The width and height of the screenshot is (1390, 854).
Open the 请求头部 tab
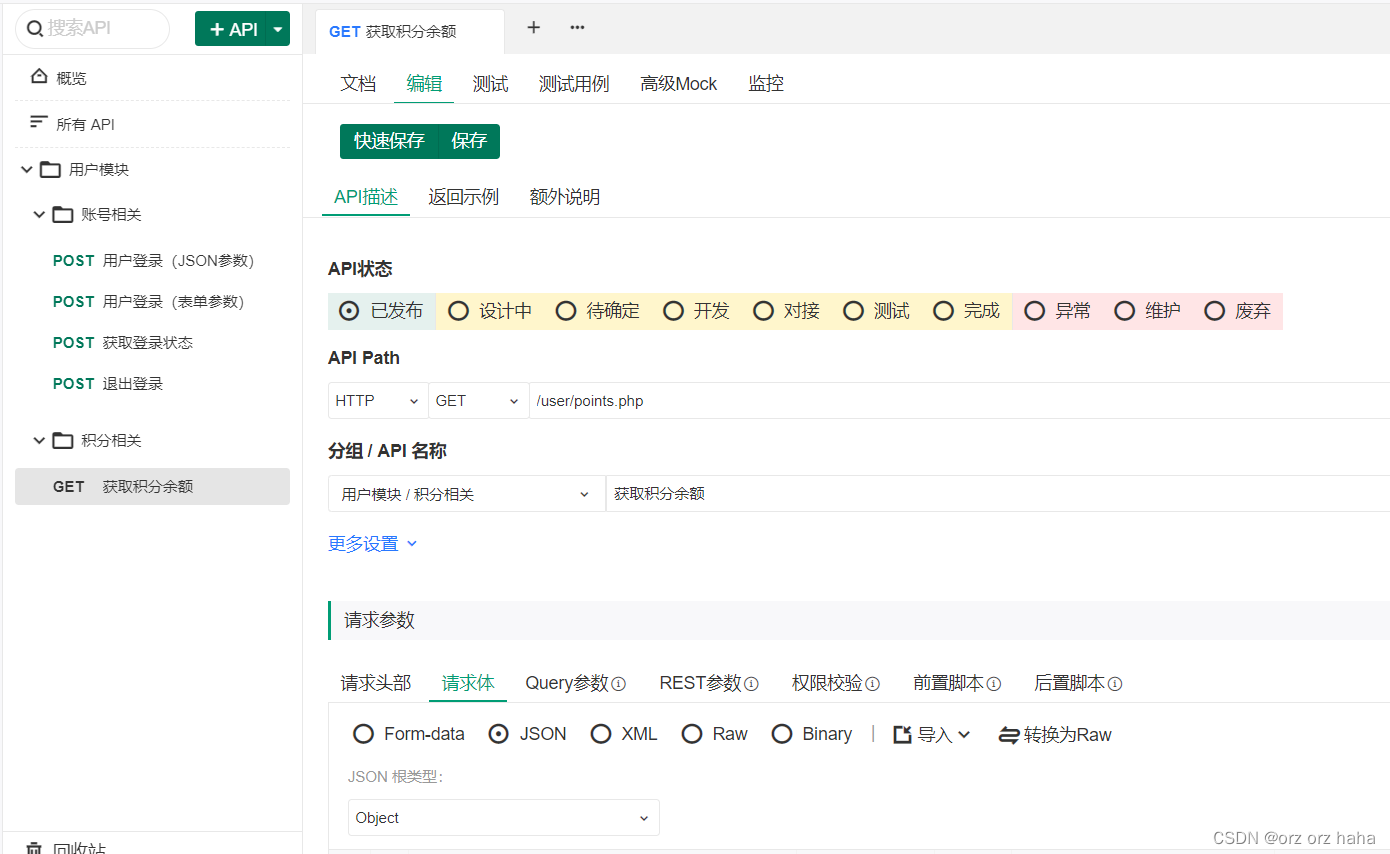376,683
